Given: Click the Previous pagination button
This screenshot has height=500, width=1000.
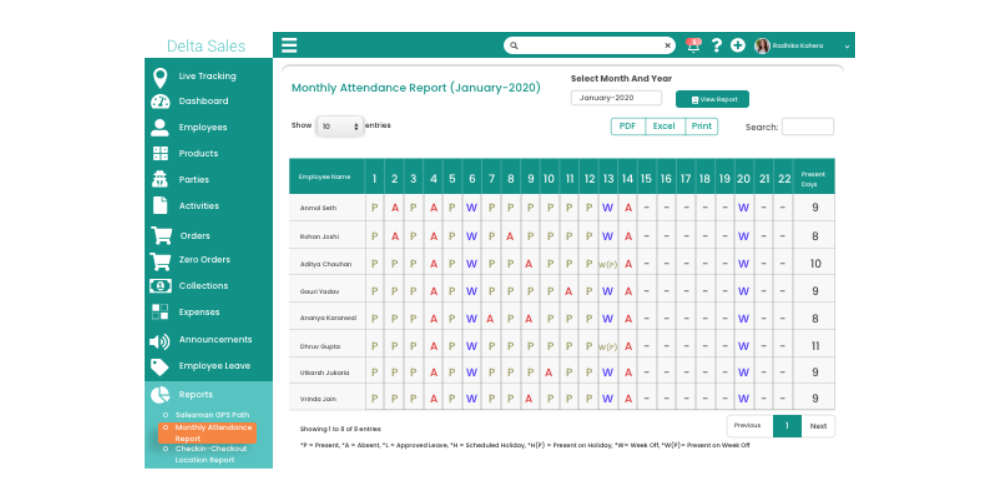Looking at the screenshot, I should 747,425.
